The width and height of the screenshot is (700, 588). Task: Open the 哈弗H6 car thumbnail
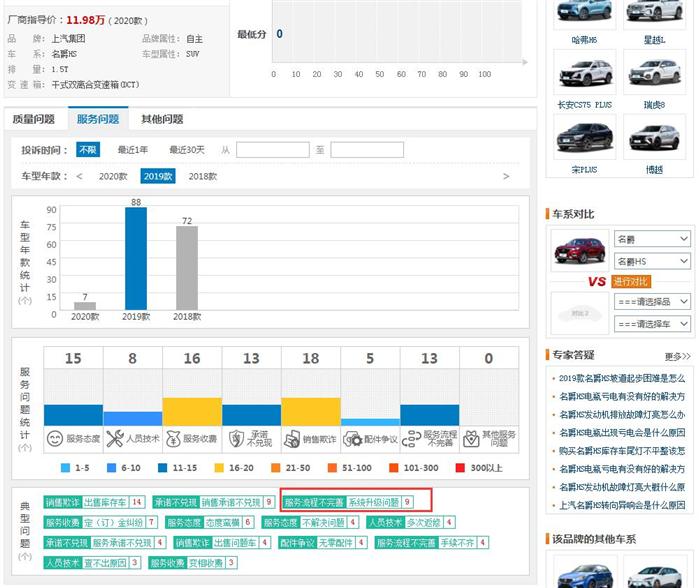pos(584,13)
